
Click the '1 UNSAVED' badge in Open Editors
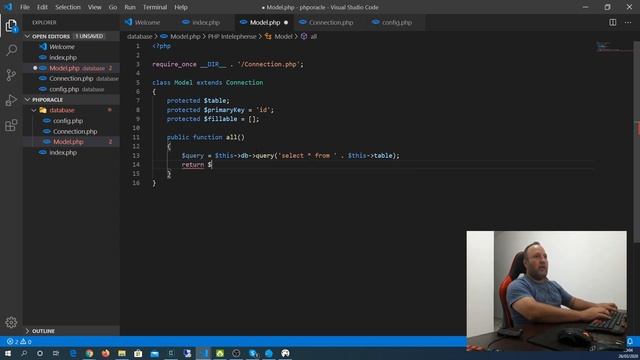(x=89, y=36)
